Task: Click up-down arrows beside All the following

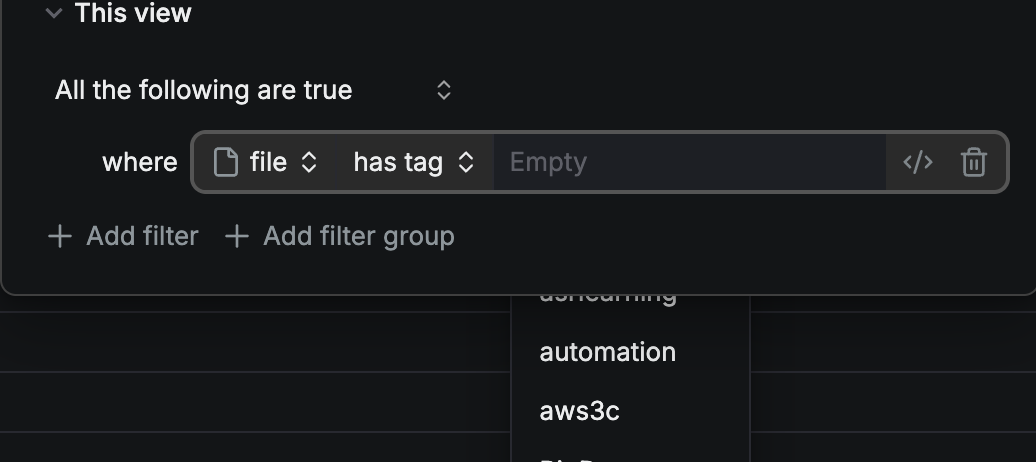Action: [x=444, y=90]
